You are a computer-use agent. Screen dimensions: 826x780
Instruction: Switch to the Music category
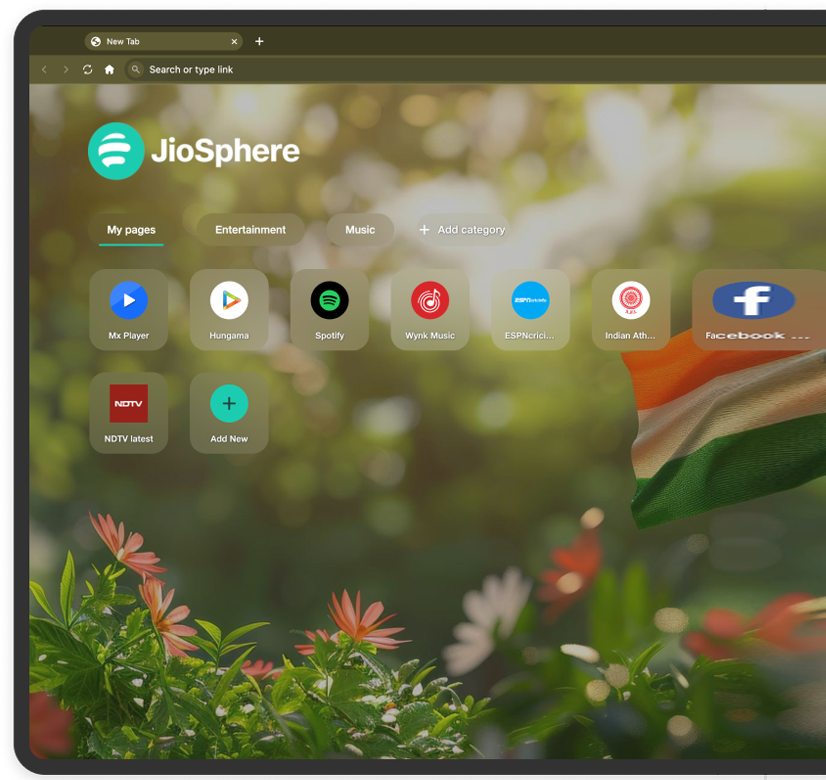(360, 230)
